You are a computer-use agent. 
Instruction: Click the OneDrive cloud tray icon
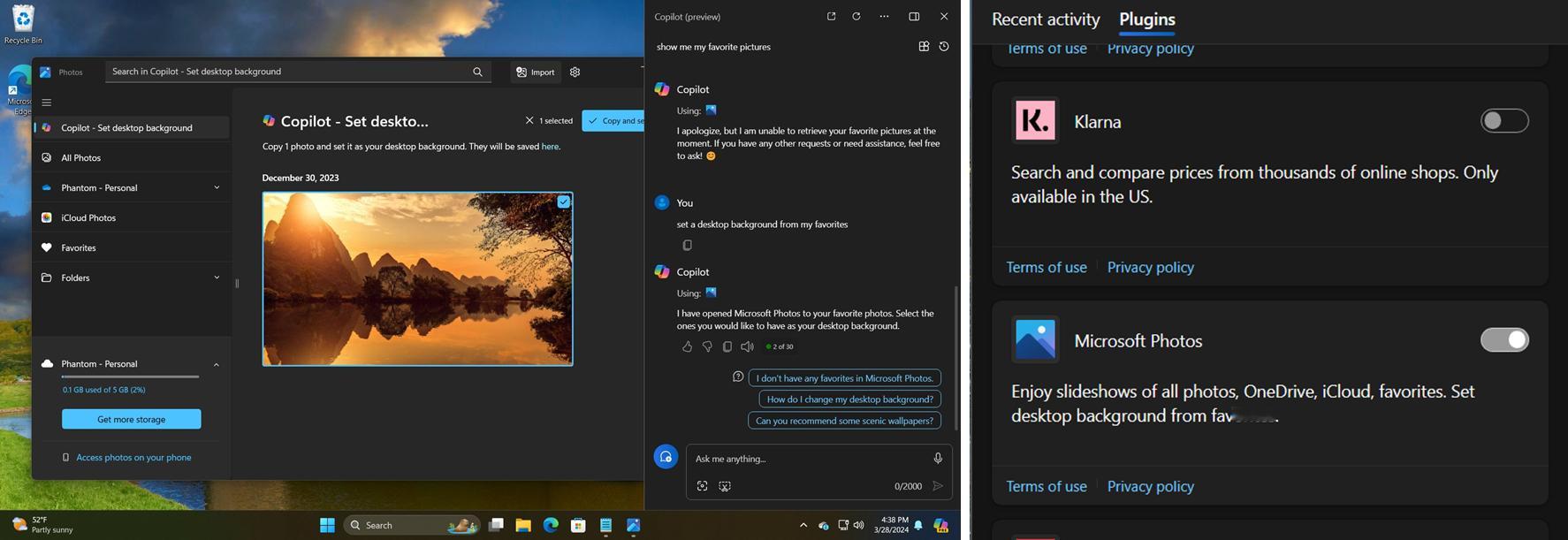pyautogui.click(x=824, y=526)
